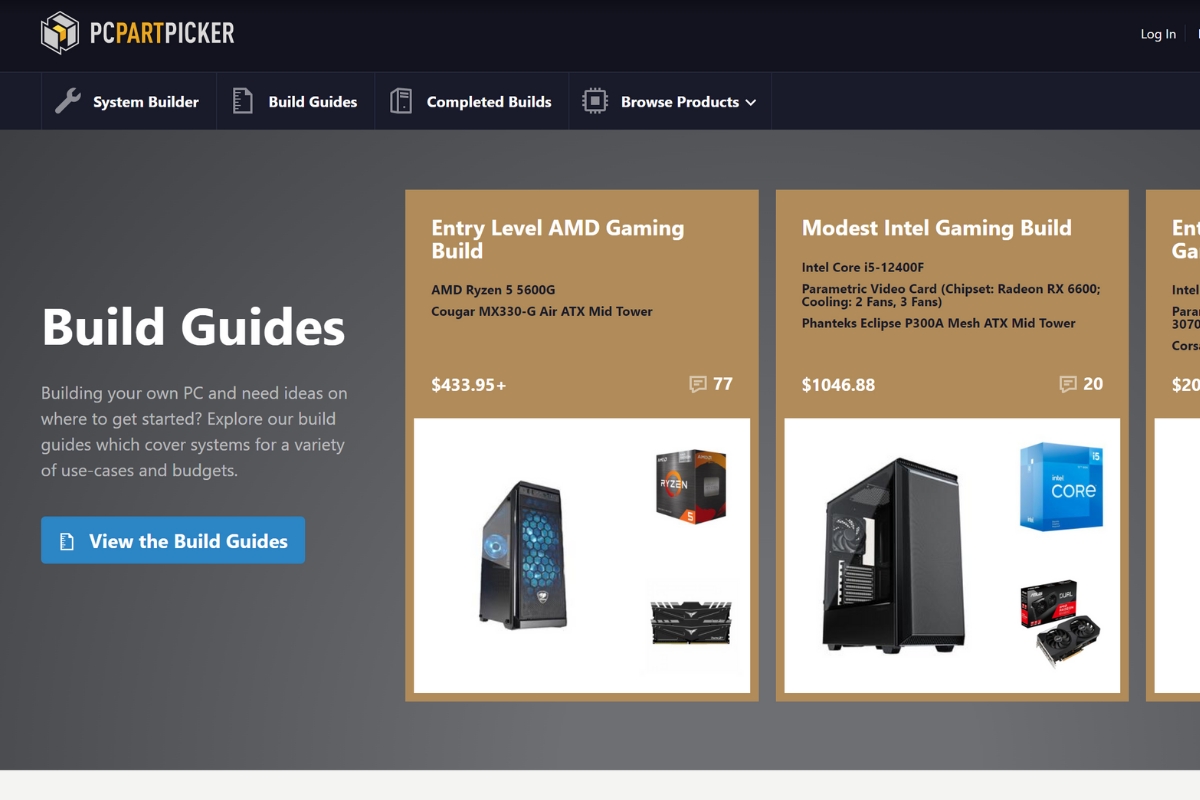
Task: Click the RAM memory sticks image
Action: [x=691, y=621]
